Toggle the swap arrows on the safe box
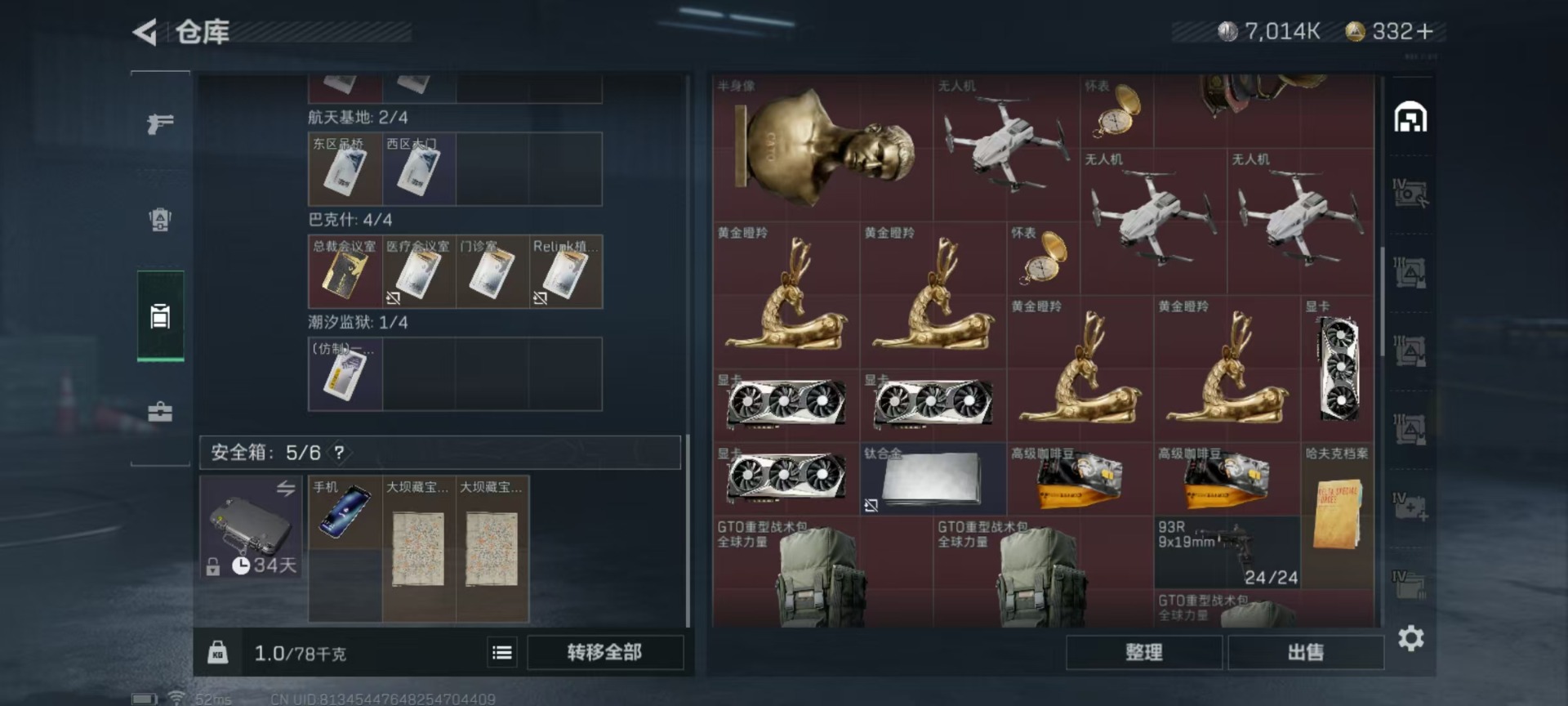The width and height of the screenshot is (1568, 706). pyautogui.click(x=285, y=489)
